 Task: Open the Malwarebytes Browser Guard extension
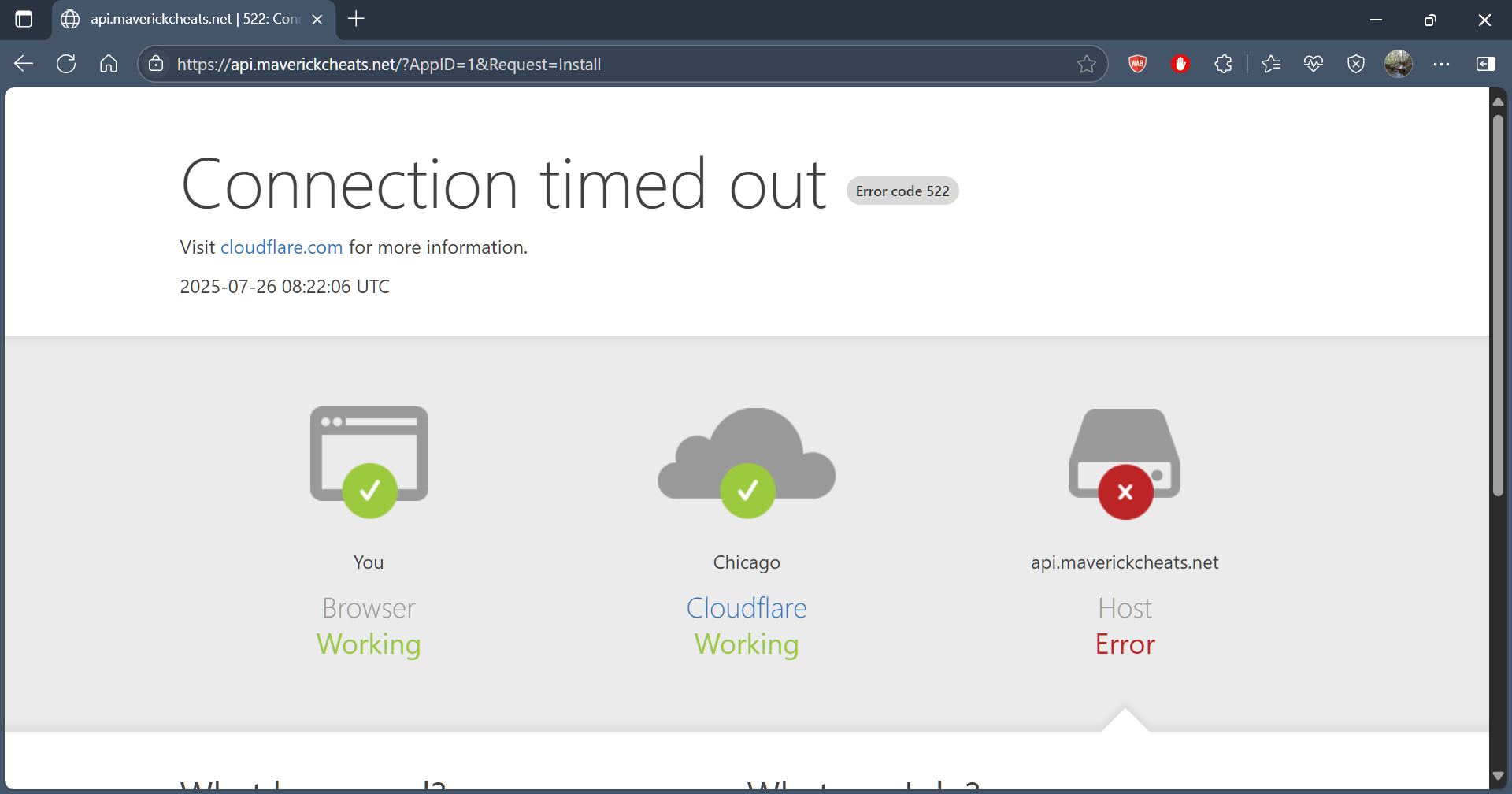[x=1137, y=64]
